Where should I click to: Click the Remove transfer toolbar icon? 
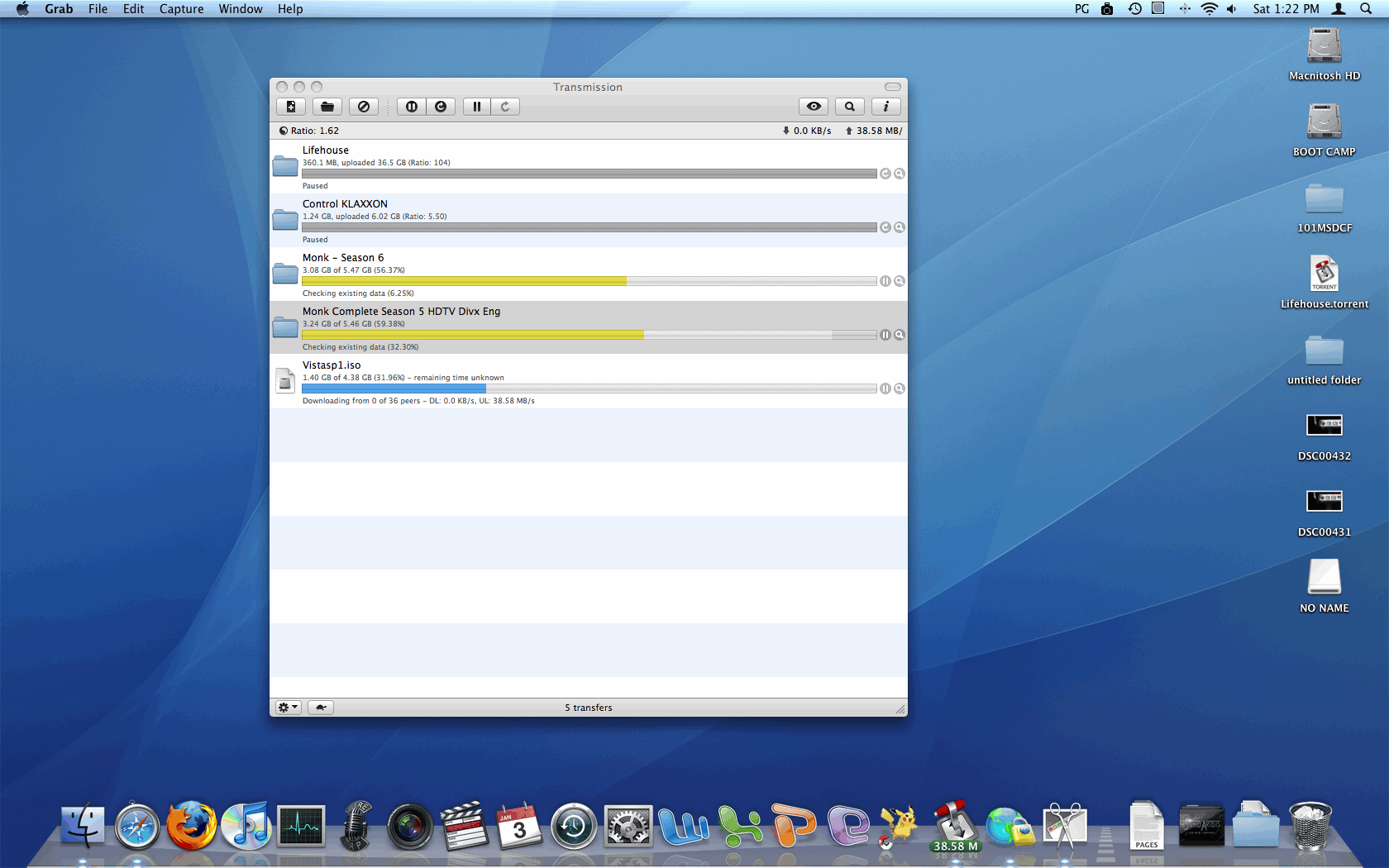364,107
